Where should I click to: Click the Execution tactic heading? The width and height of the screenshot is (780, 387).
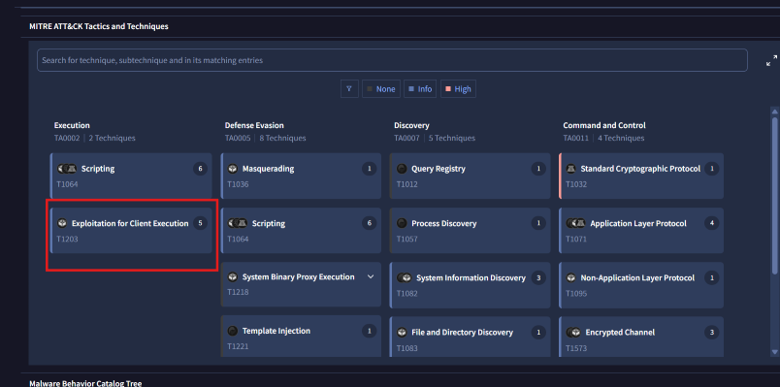click(72, 125)
